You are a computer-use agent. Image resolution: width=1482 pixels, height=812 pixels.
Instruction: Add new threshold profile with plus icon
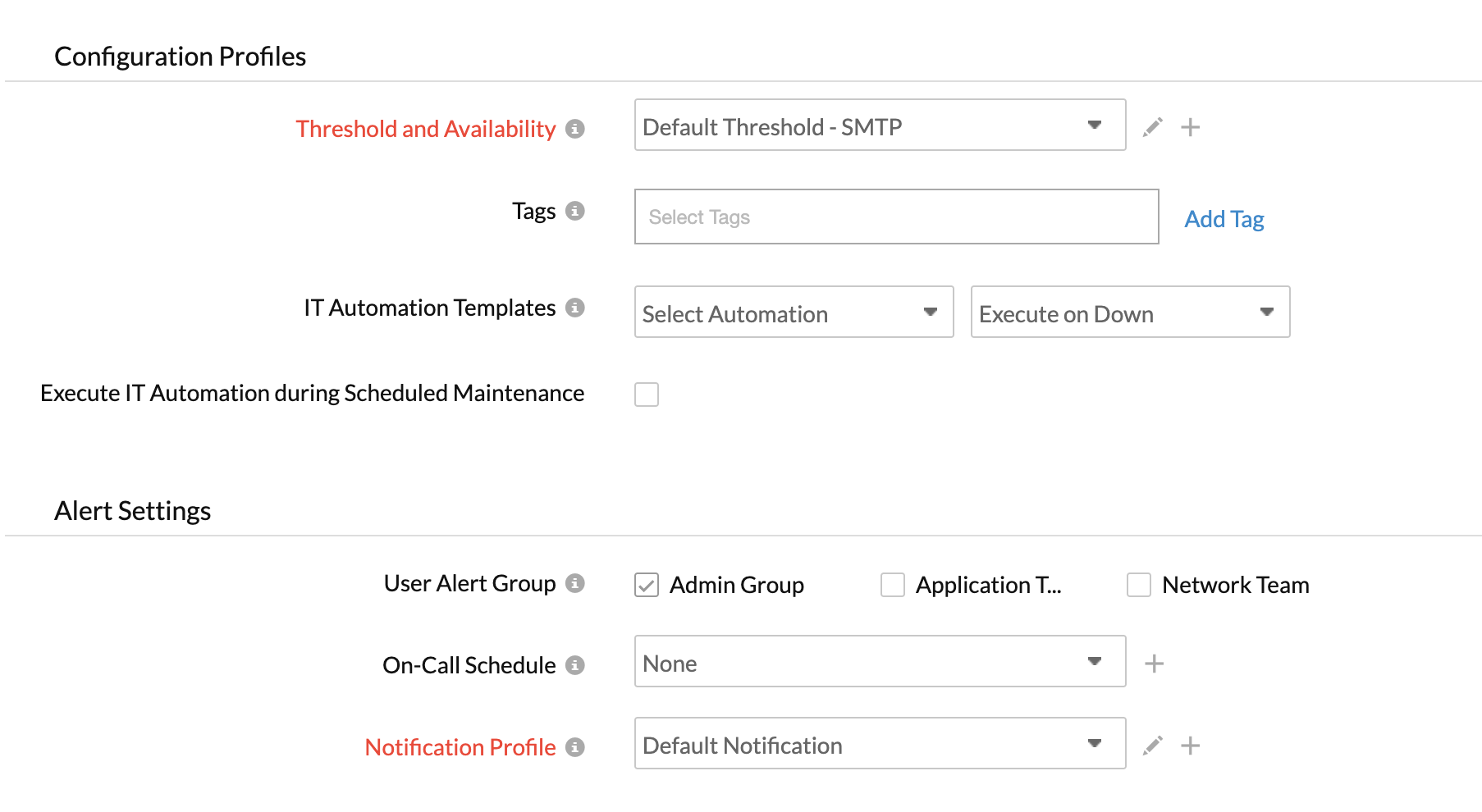point(1190,127)
